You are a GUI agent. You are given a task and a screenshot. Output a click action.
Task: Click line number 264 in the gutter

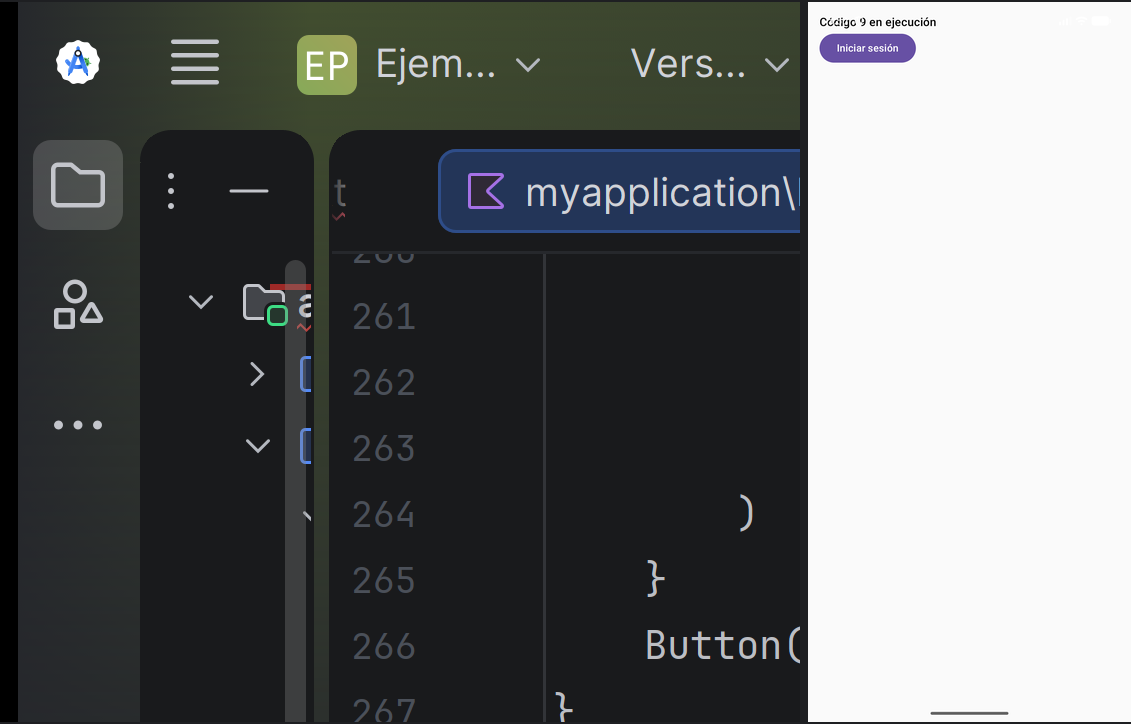coord(384,515)
